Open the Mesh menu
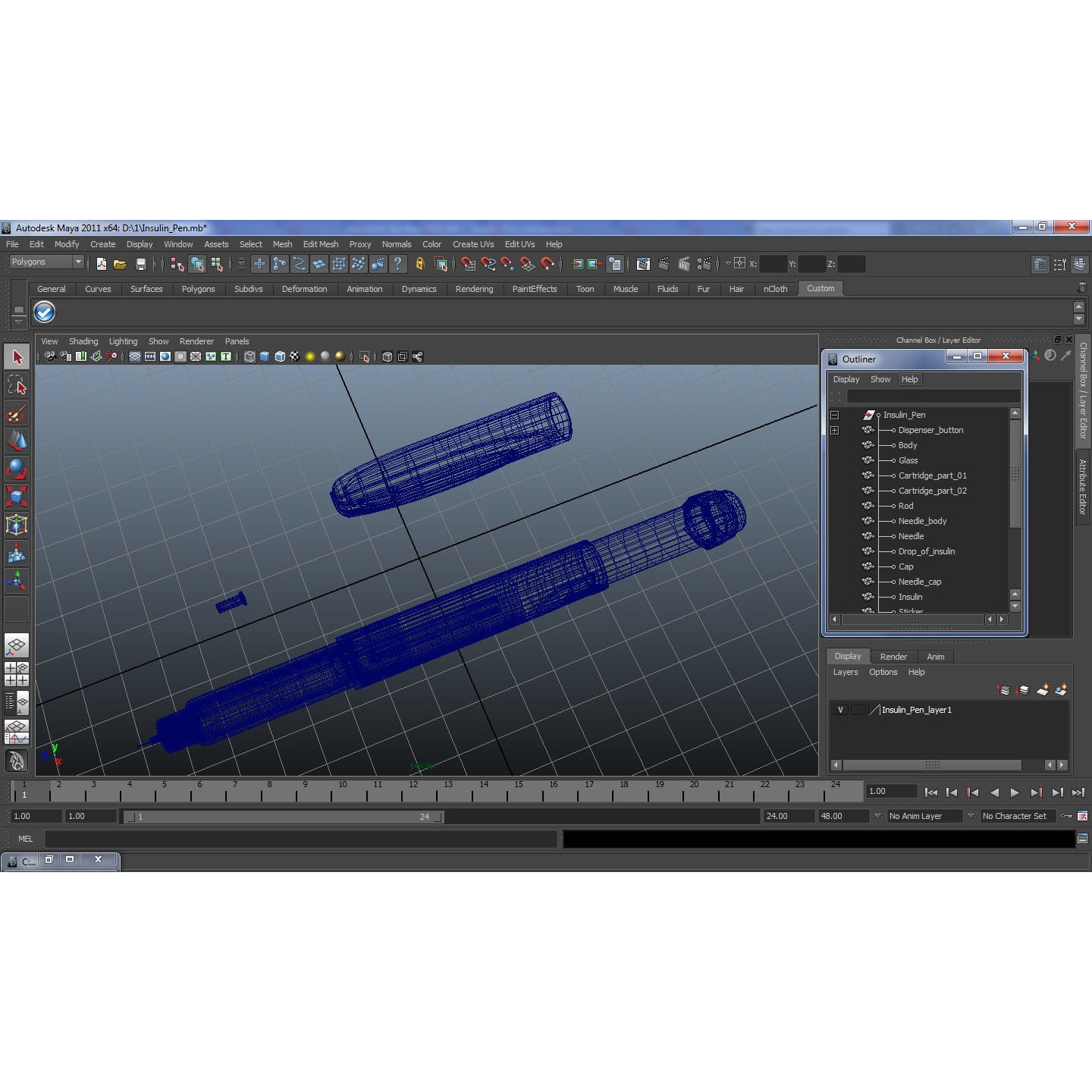This screenshot has height=1092, width=1092. 282,244
